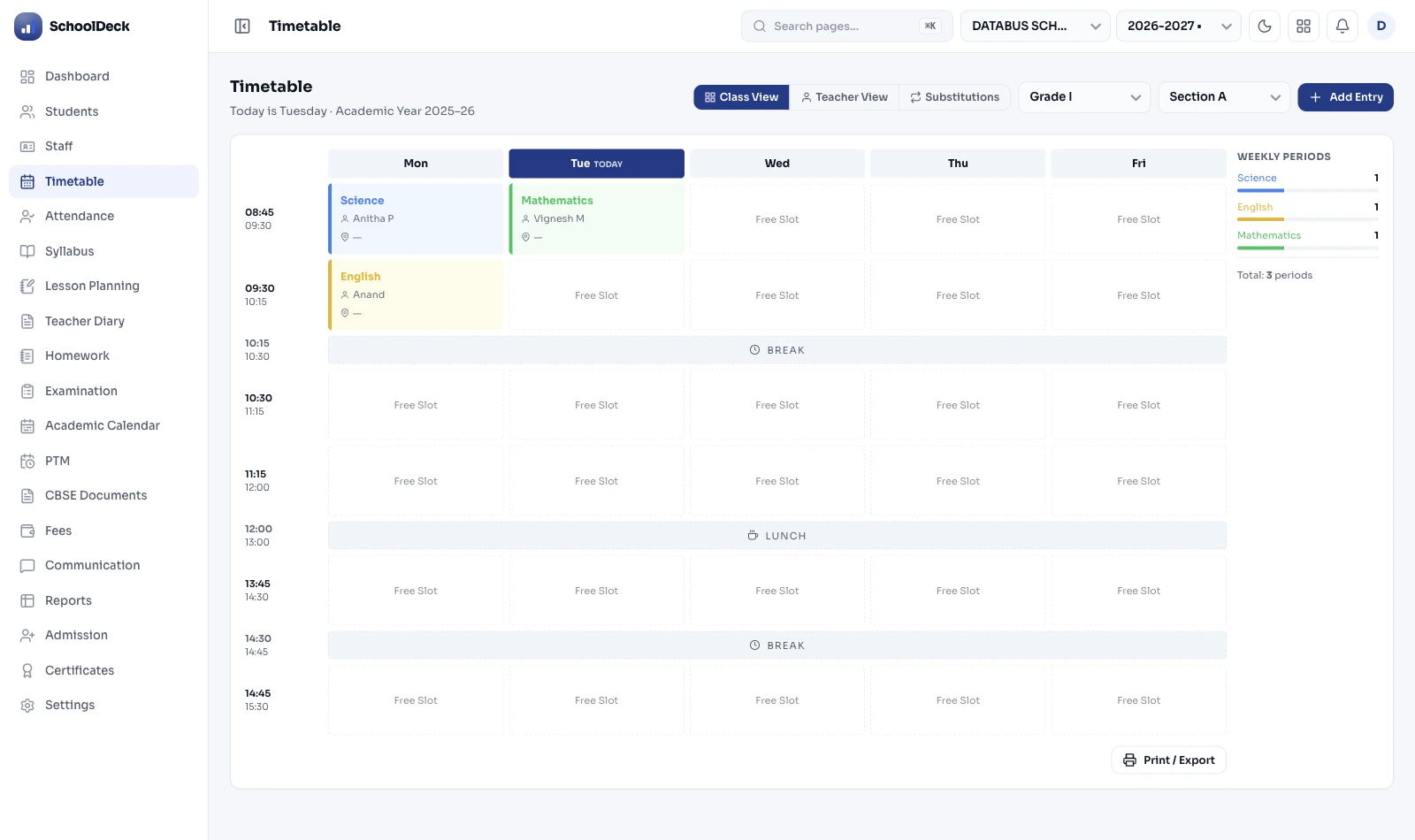Click the English progress bar
Viewport: 1415px width, 840px height.
(1308, 219)
